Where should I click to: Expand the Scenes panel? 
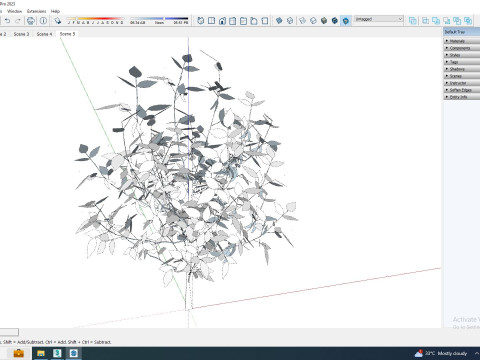[462, 76]
